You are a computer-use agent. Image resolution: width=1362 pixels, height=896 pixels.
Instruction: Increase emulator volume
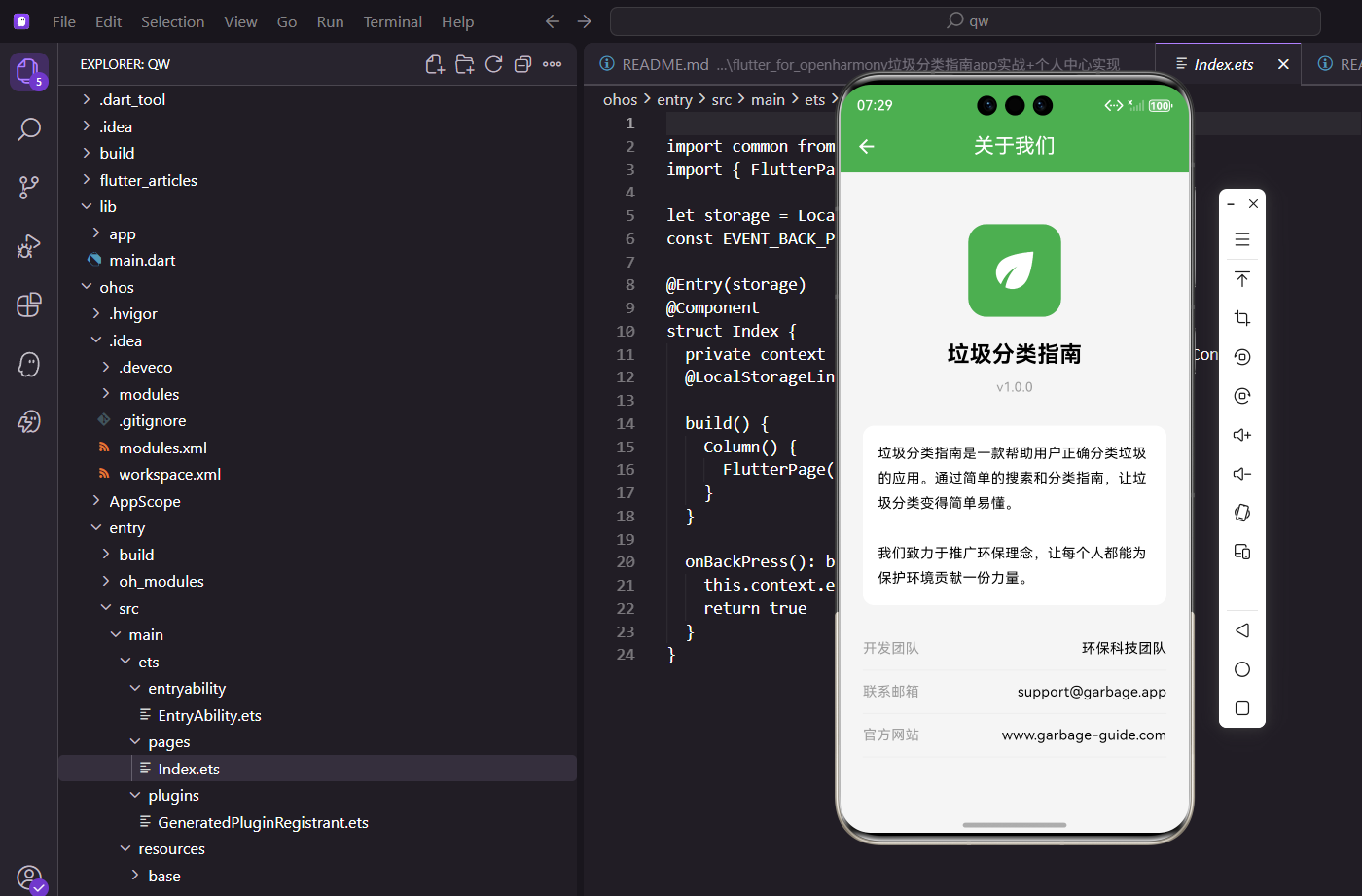coord(1241,435)
